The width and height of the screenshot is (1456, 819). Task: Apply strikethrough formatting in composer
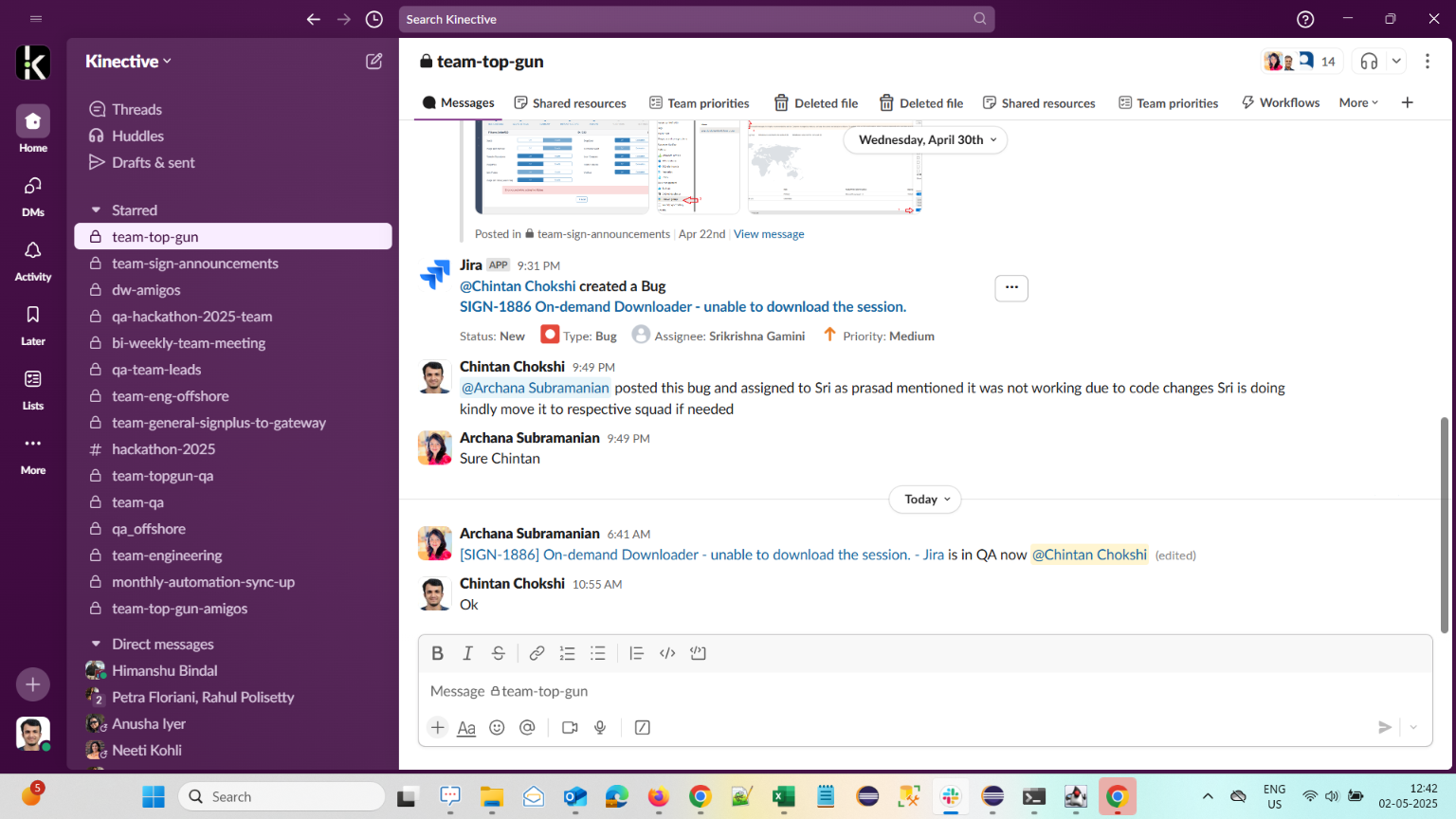(x=498, y=653)
